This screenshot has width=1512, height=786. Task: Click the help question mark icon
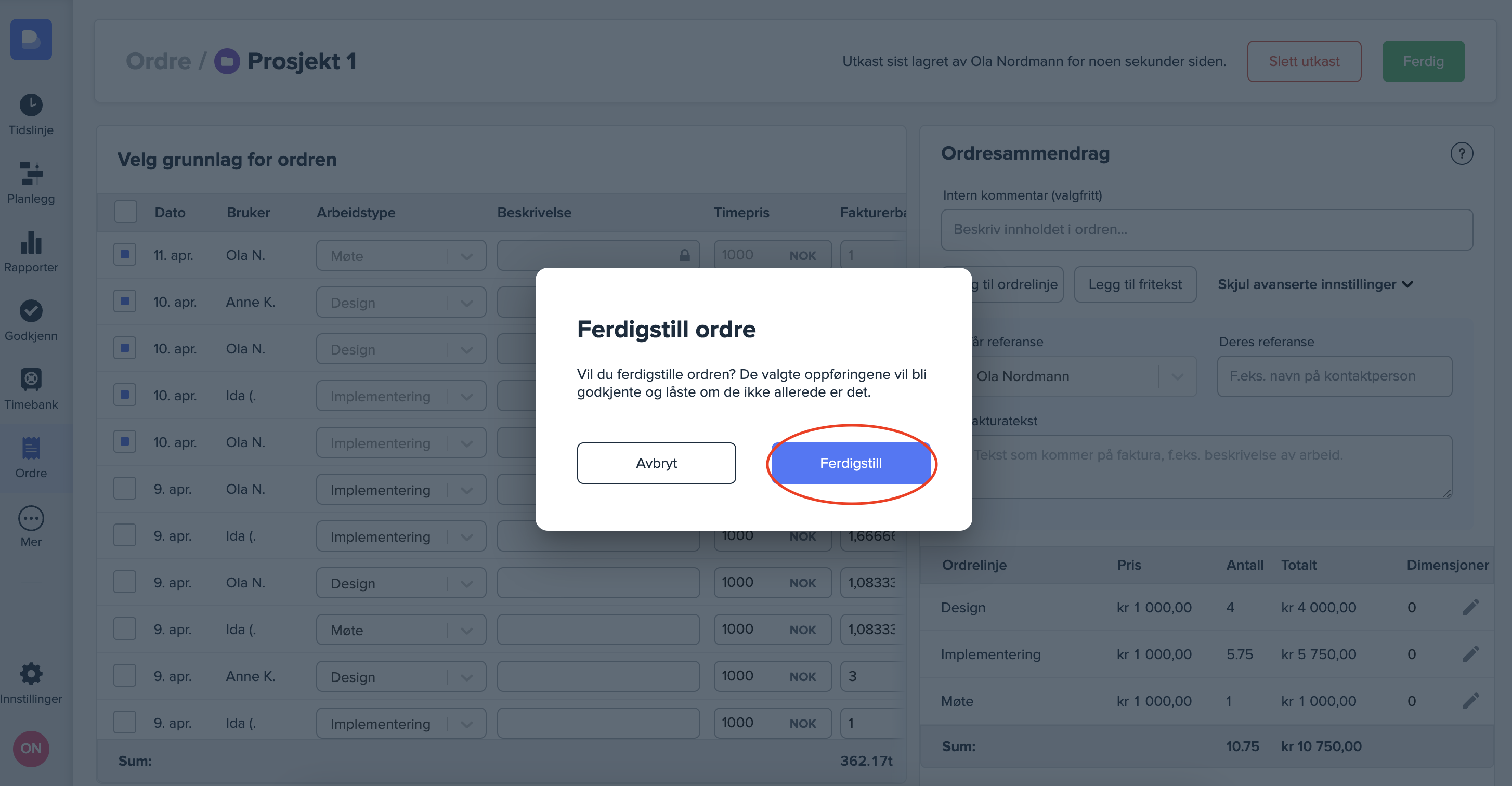(1461, 154)
